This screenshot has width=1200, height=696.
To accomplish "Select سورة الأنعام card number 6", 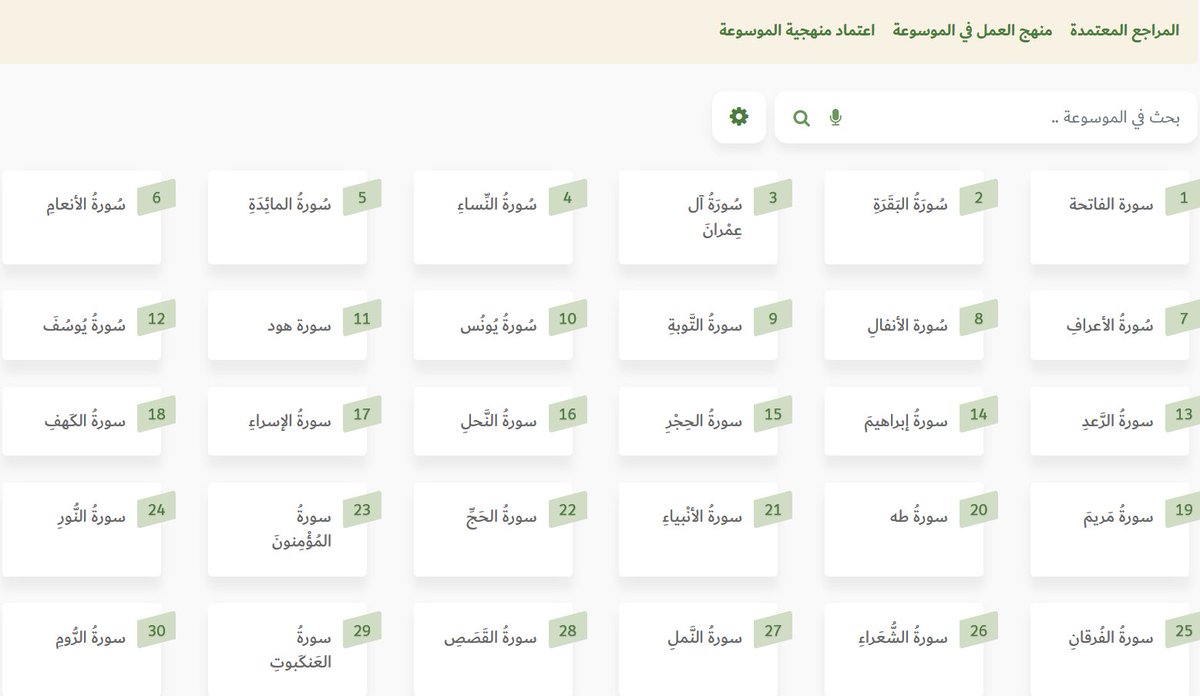I will click(82, 216).
